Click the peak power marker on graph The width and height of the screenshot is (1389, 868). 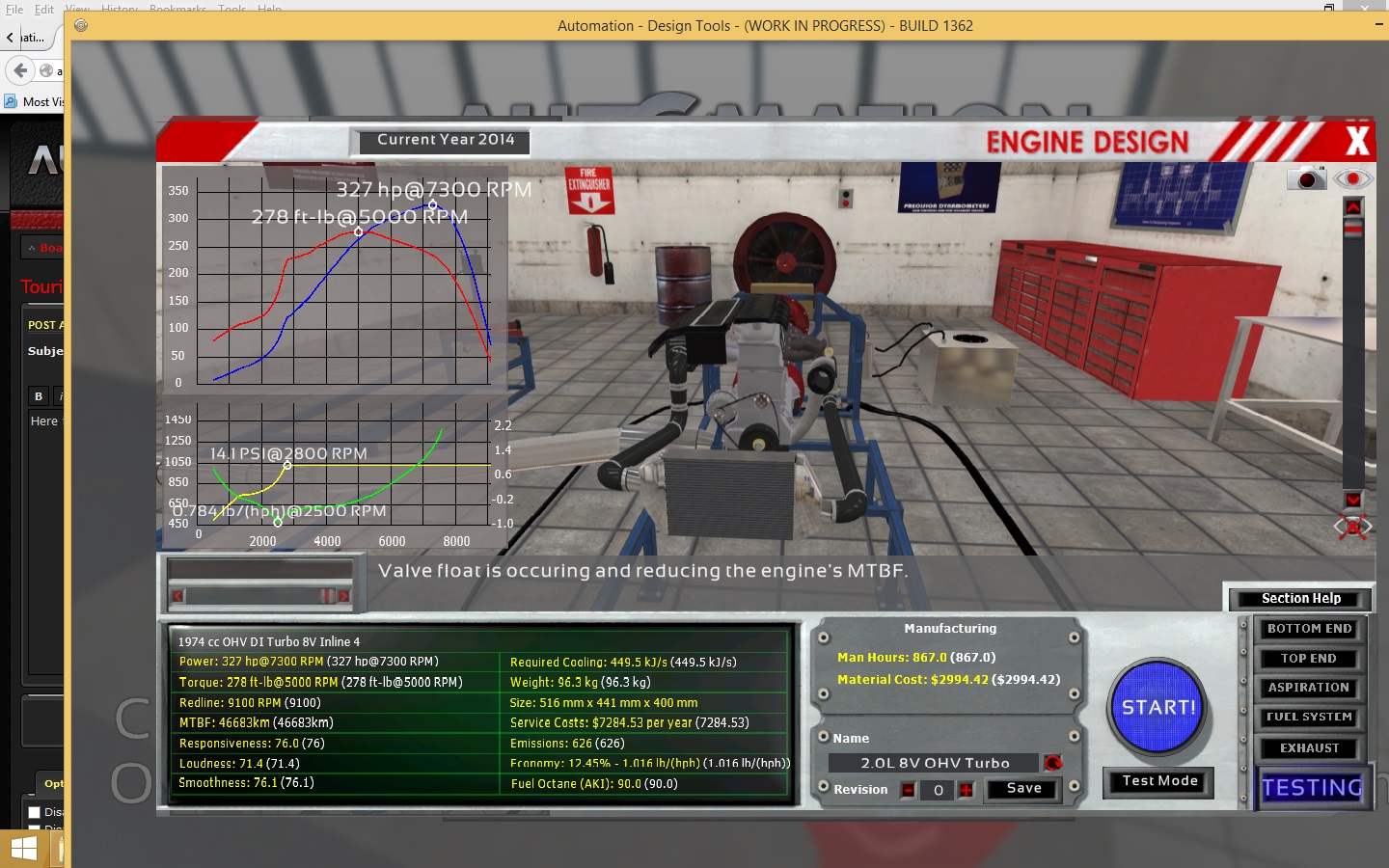(432, 205)
